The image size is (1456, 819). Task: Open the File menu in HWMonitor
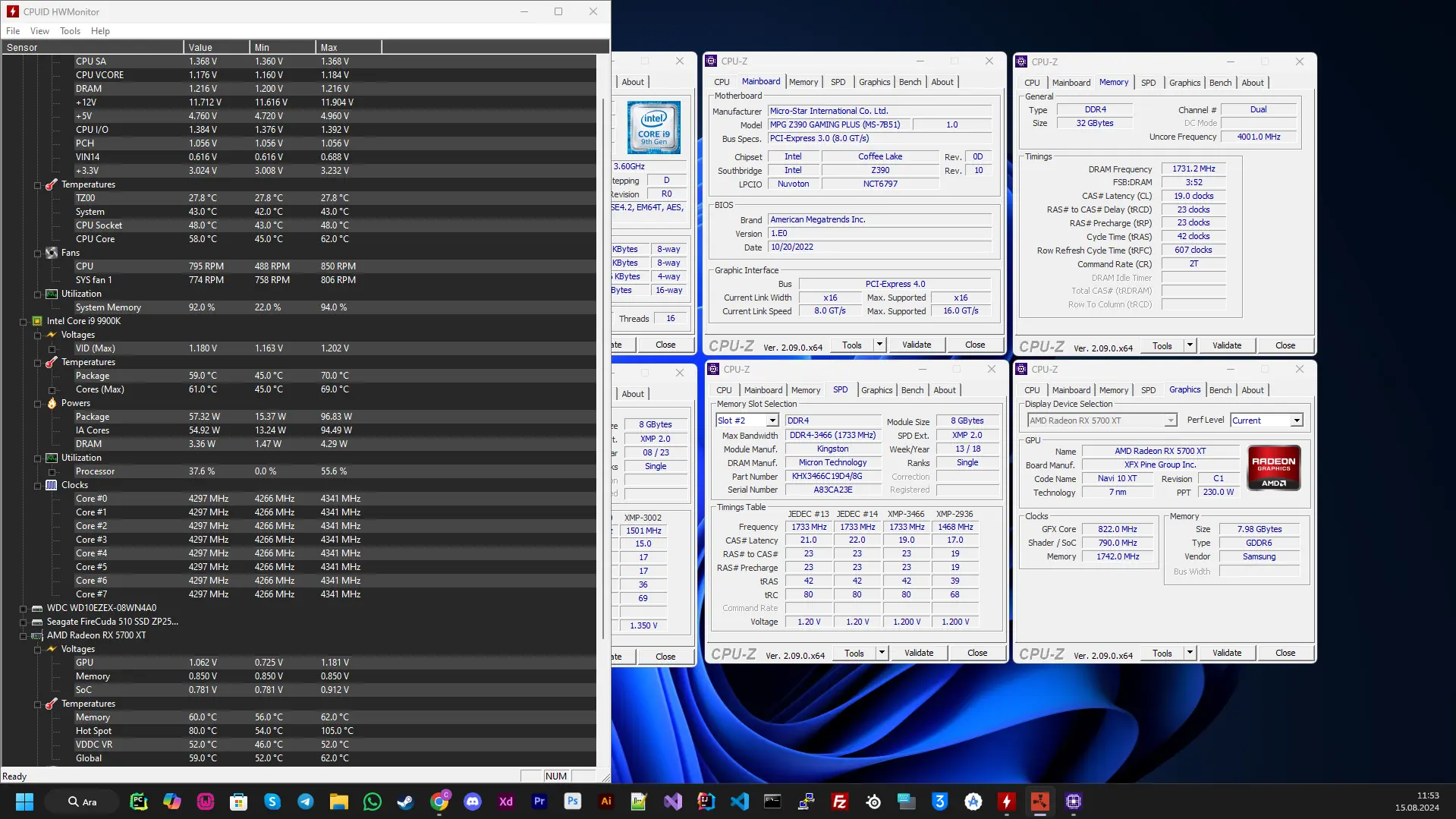point(13,31)
